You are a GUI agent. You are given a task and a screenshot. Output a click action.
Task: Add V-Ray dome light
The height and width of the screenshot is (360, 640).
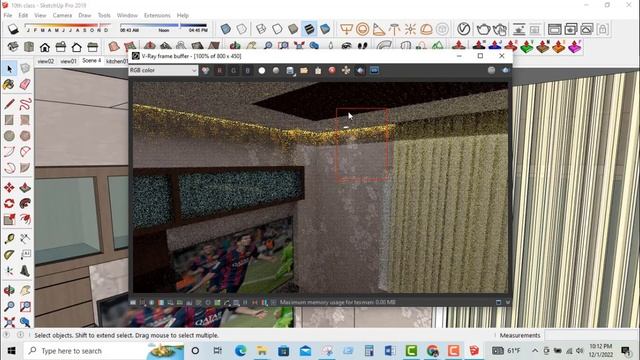426,29
